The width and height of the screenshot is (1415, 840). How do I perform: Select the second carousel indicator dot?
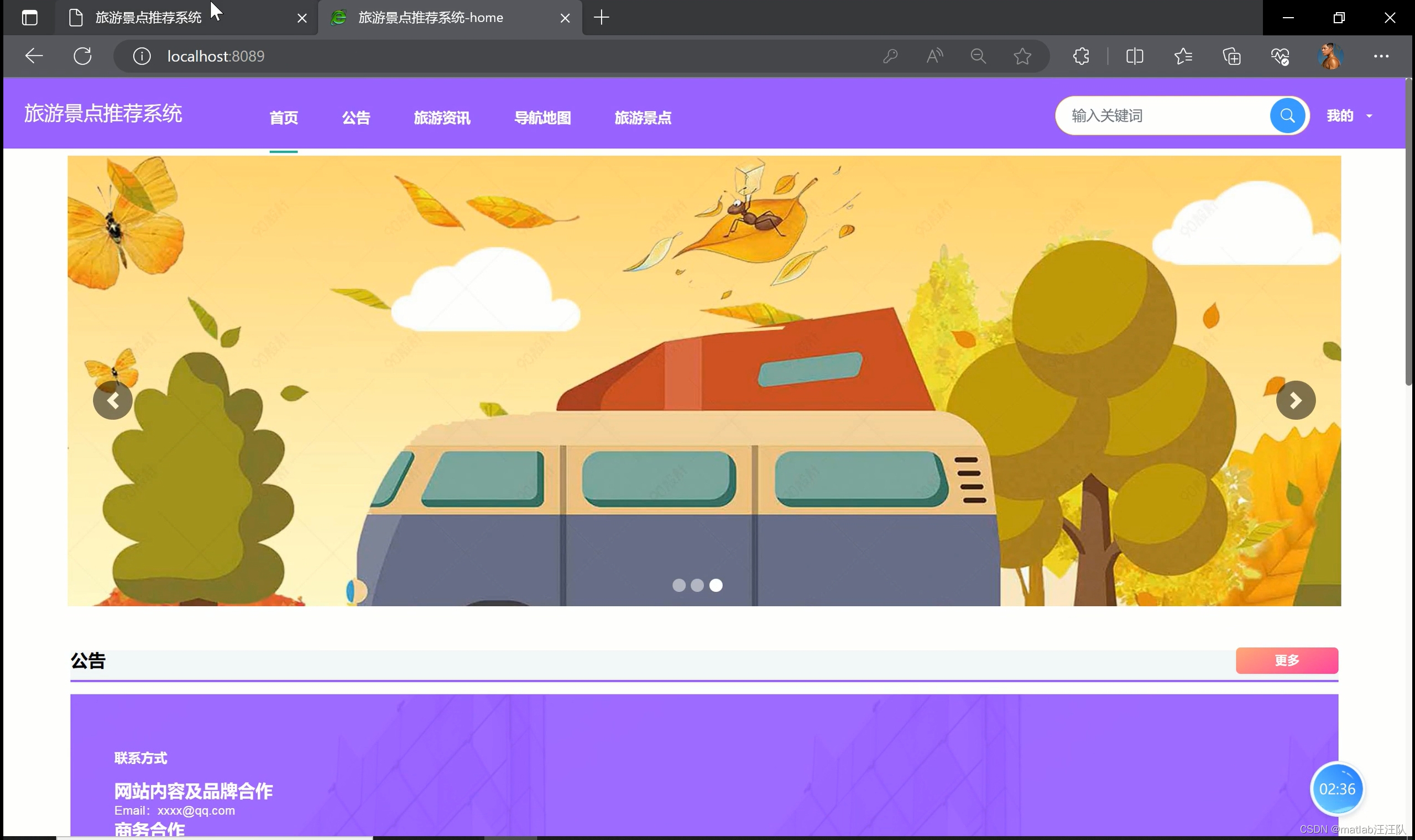(x=697, y=585)
